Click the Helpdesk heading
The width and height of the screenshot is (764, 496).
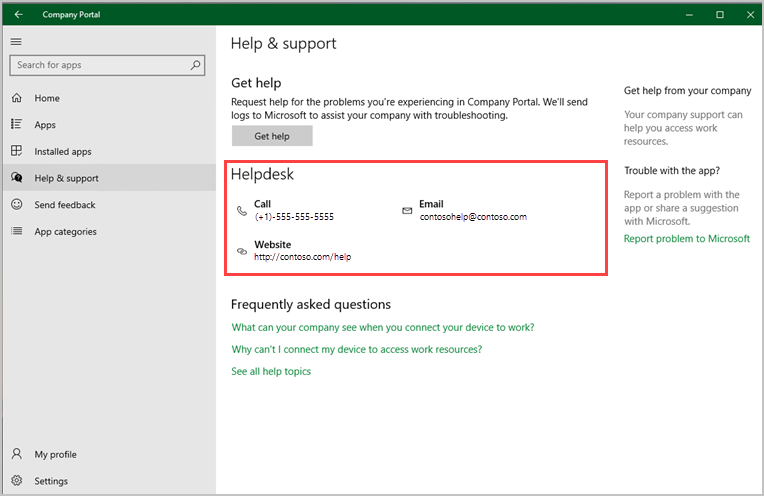(x=262, y=174)
